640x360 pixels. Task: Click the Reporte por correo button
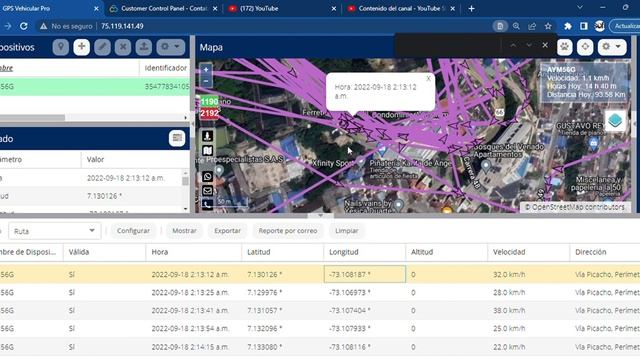(288, 231)
